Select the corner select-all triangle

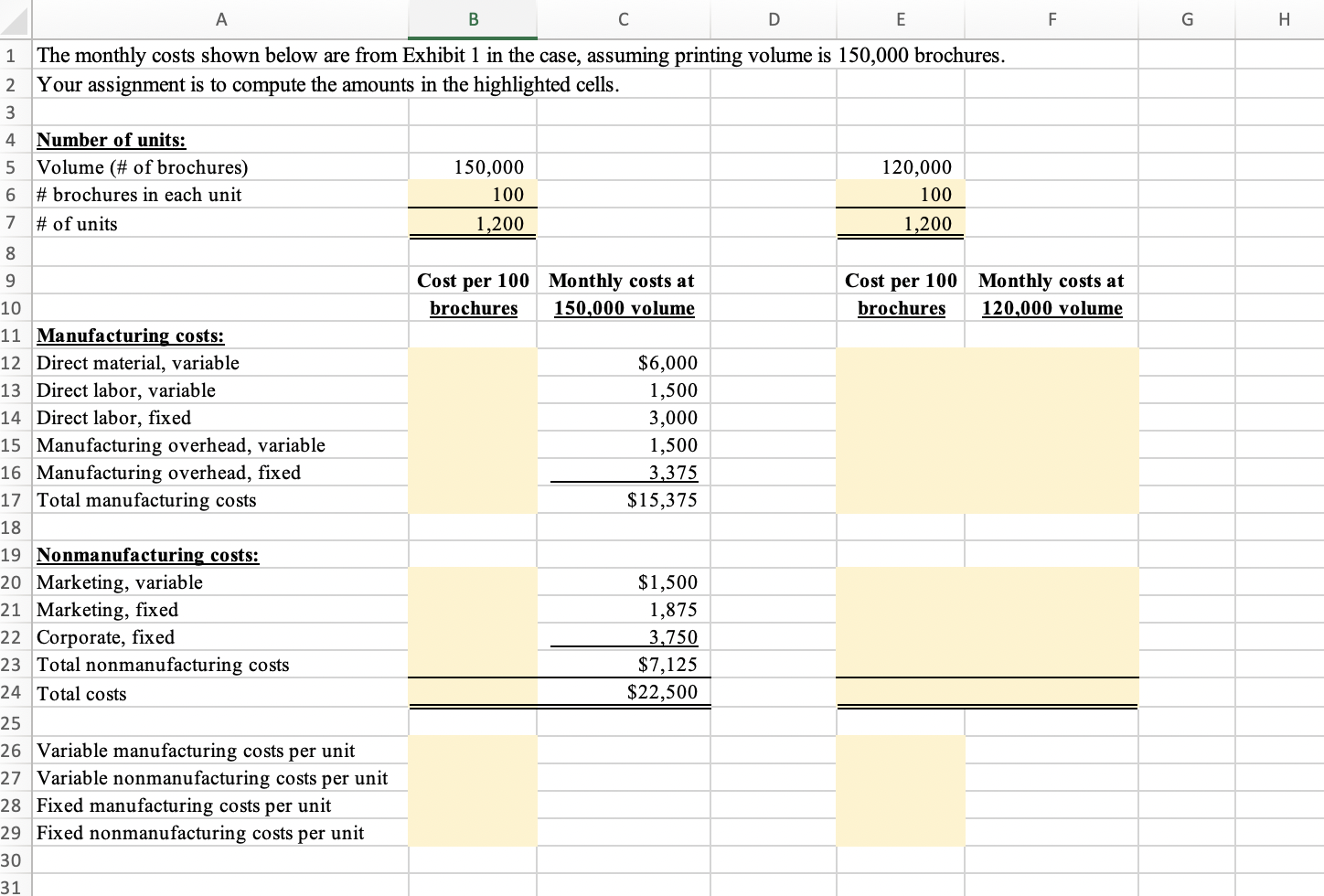coord(16,19)
